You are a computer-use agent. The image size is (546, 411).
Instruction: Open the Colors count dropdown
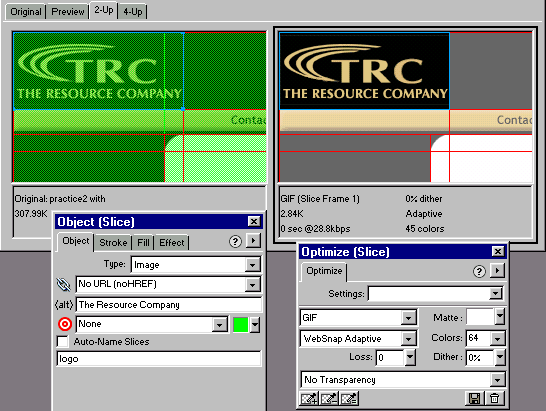point(497,338)
